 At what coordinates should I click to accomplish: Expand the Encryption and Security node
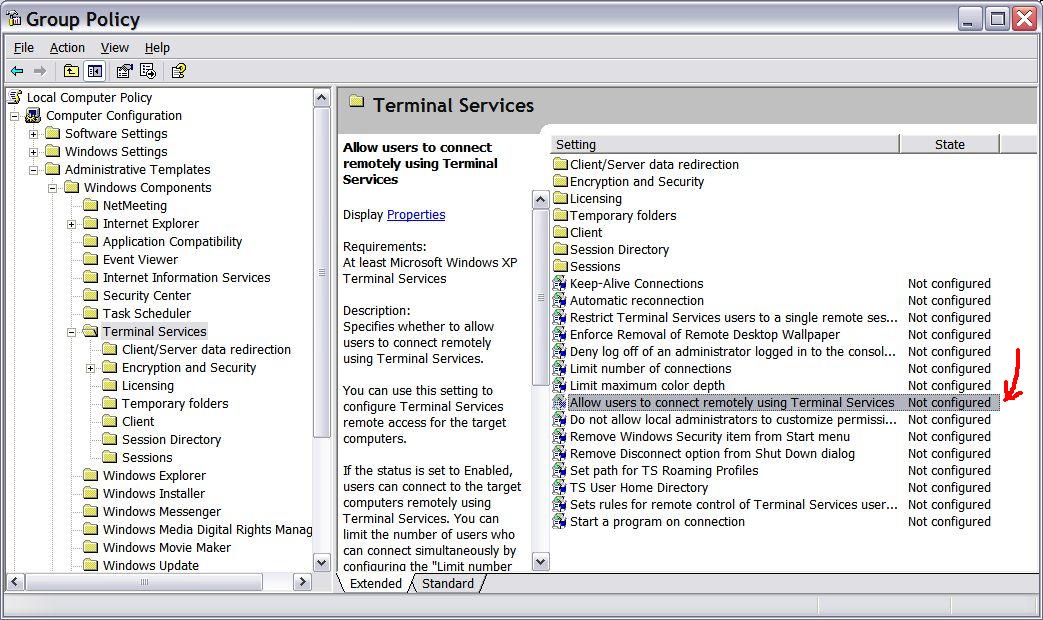91,367
